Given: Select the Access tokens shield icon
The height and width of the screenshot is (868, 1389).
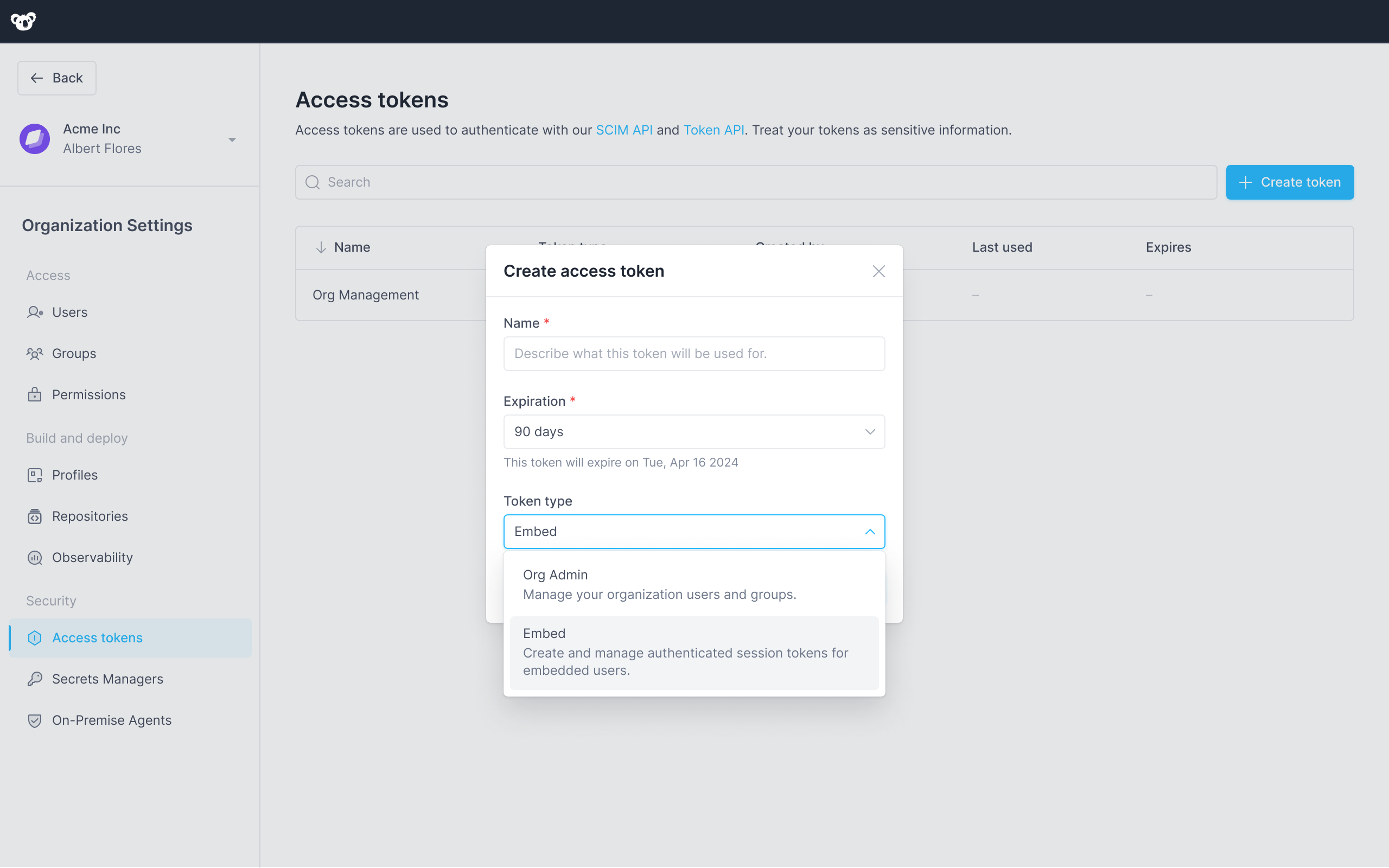Looking at the screenshot, I should [35, 637].
